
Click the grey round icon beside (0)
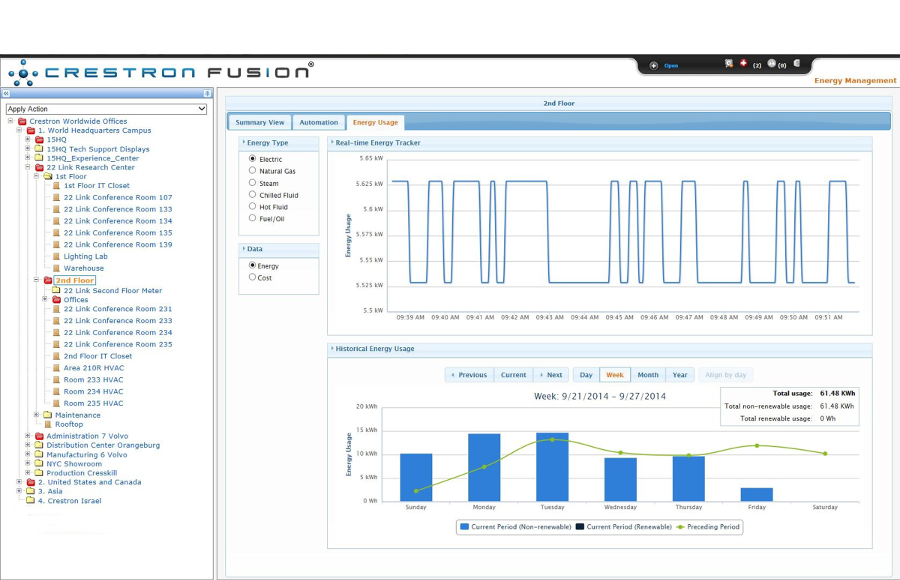(x=771, y=63)
